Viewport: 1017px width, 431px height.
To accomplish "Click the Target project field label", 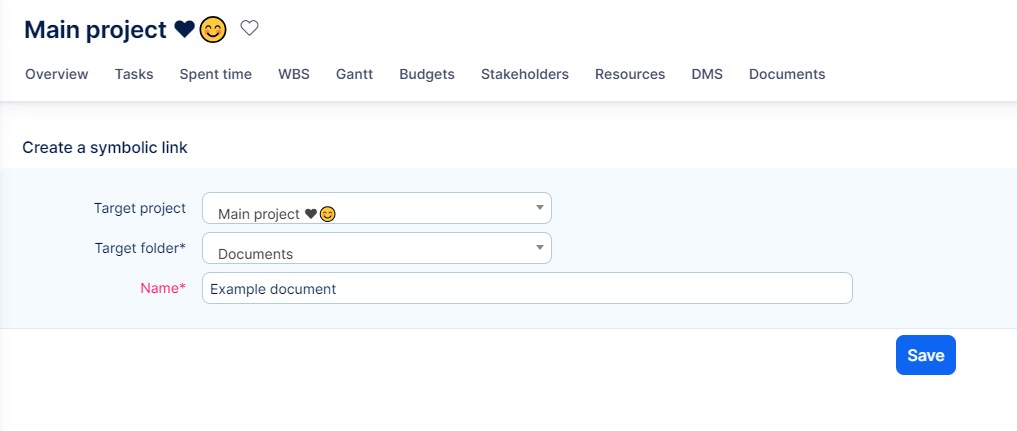I will [140, 208].
